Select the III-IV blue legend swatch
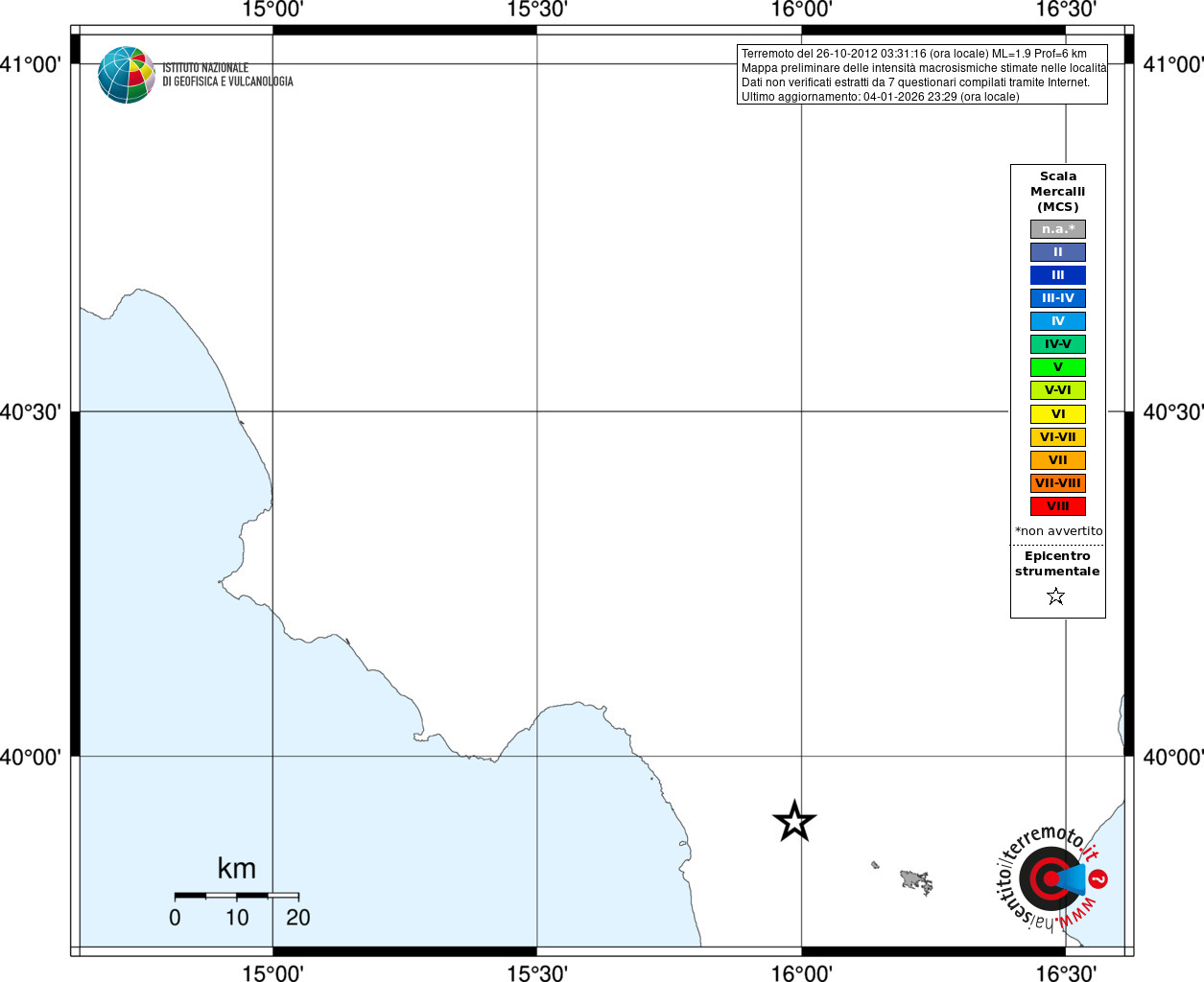The width and height of the screenshot is (1204, 982). tap(1058, 298)
